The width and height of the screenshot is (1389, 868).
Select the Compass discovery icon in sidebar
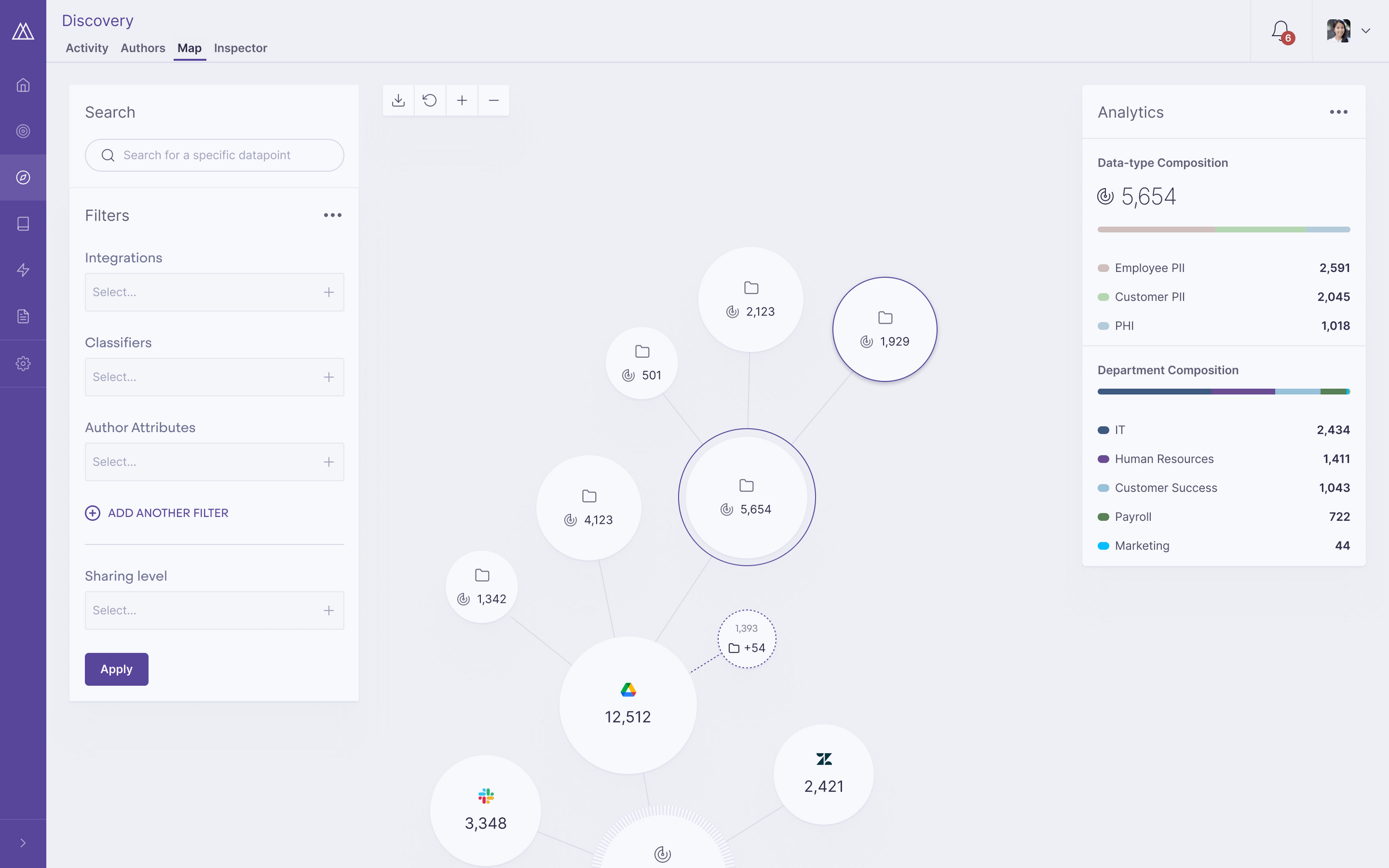coord(23,178)
